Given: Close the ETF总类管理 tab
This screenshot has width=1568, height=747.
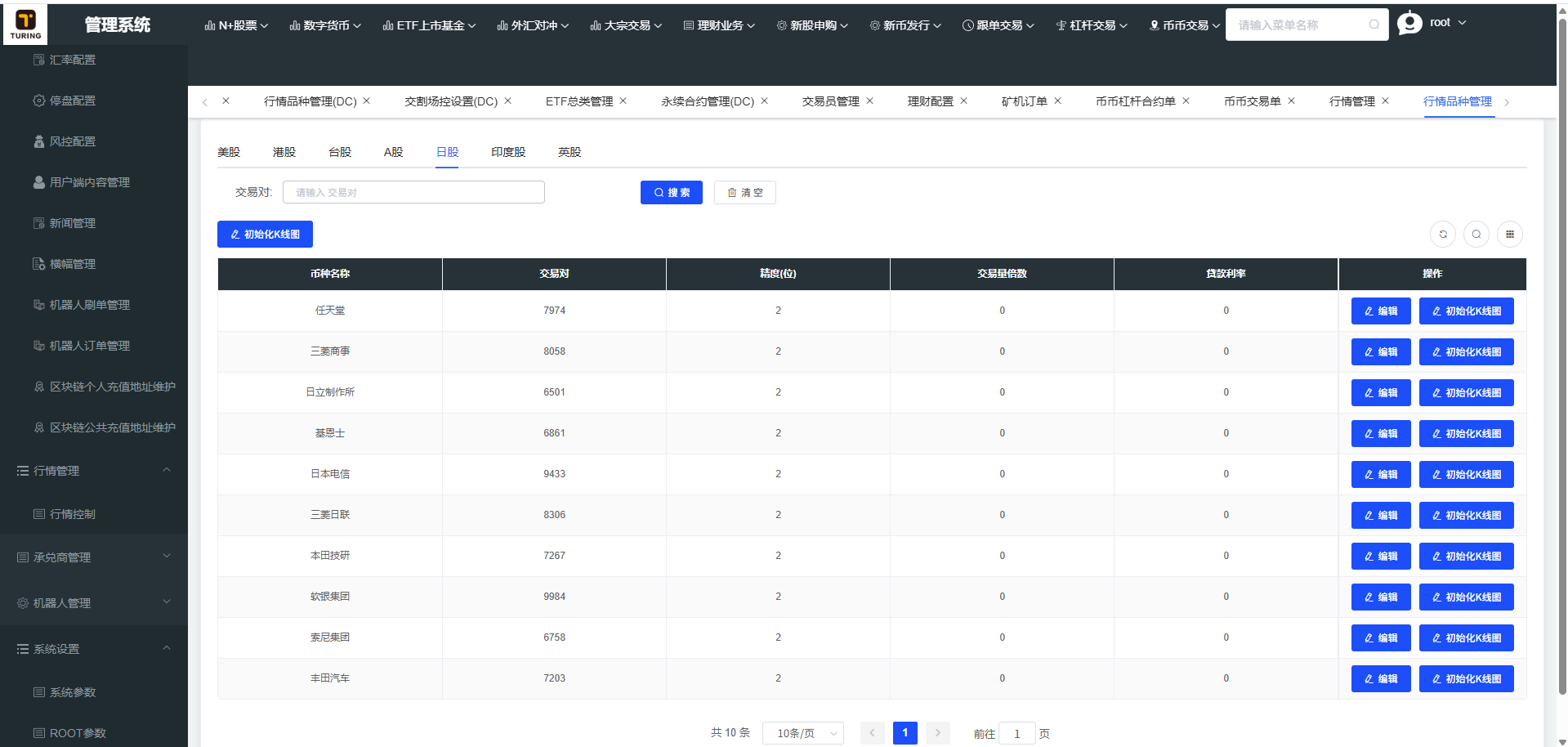Looking at the screenshot, I should click(623, 101).
